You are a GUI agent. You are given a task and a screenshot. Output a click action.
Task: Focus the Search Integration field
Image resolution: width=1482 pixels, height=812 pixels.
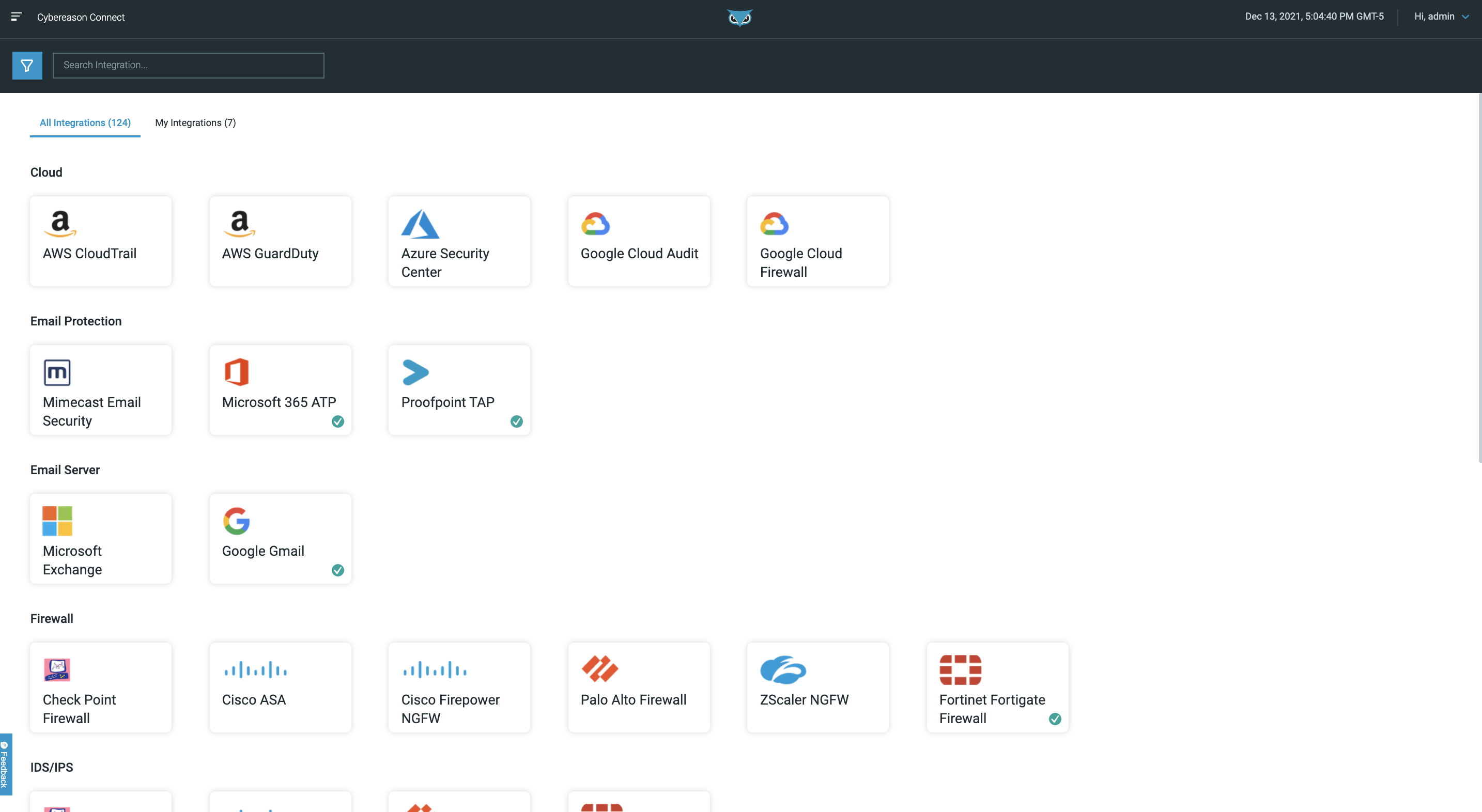tap(188, 66)
